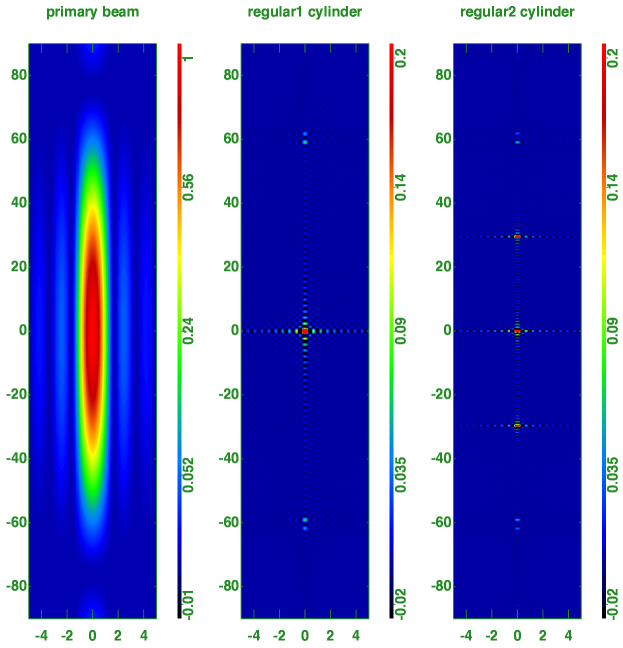The image size is (623, 648).
Task: Click y-axis label -20 on regular2 cylinder plot
Action: click(x=441, y=394)
